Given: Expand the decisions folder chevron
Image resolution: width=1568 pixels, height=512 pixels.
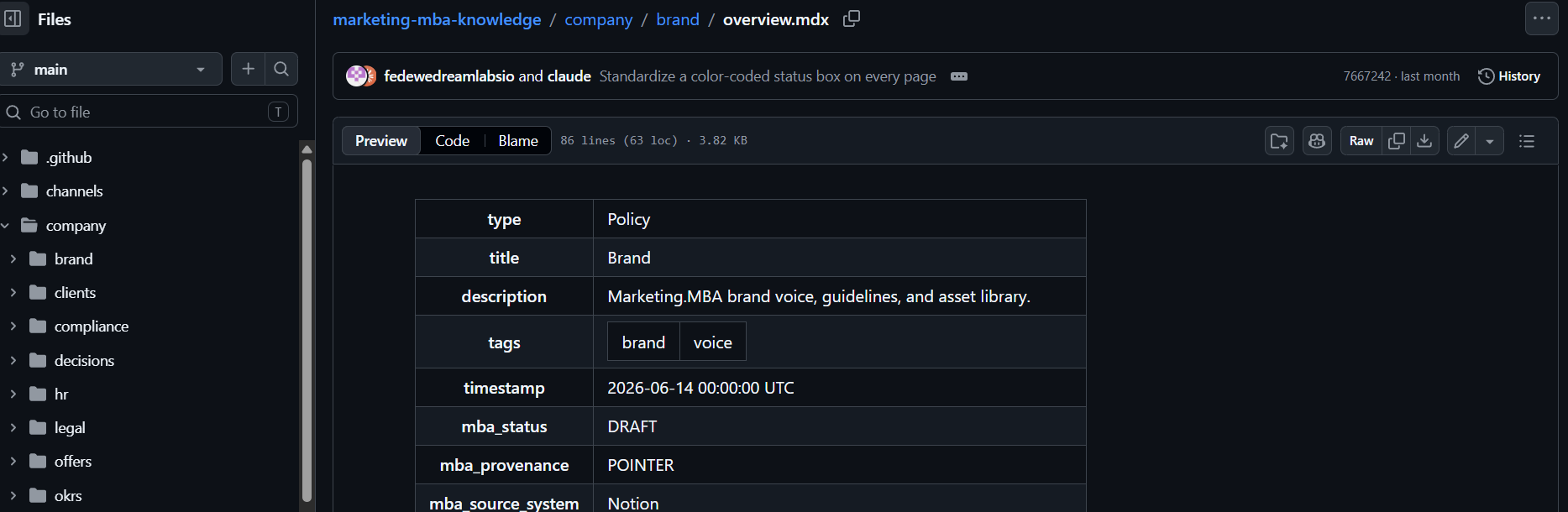Looking at the screenshot, I should coord(13,361).
